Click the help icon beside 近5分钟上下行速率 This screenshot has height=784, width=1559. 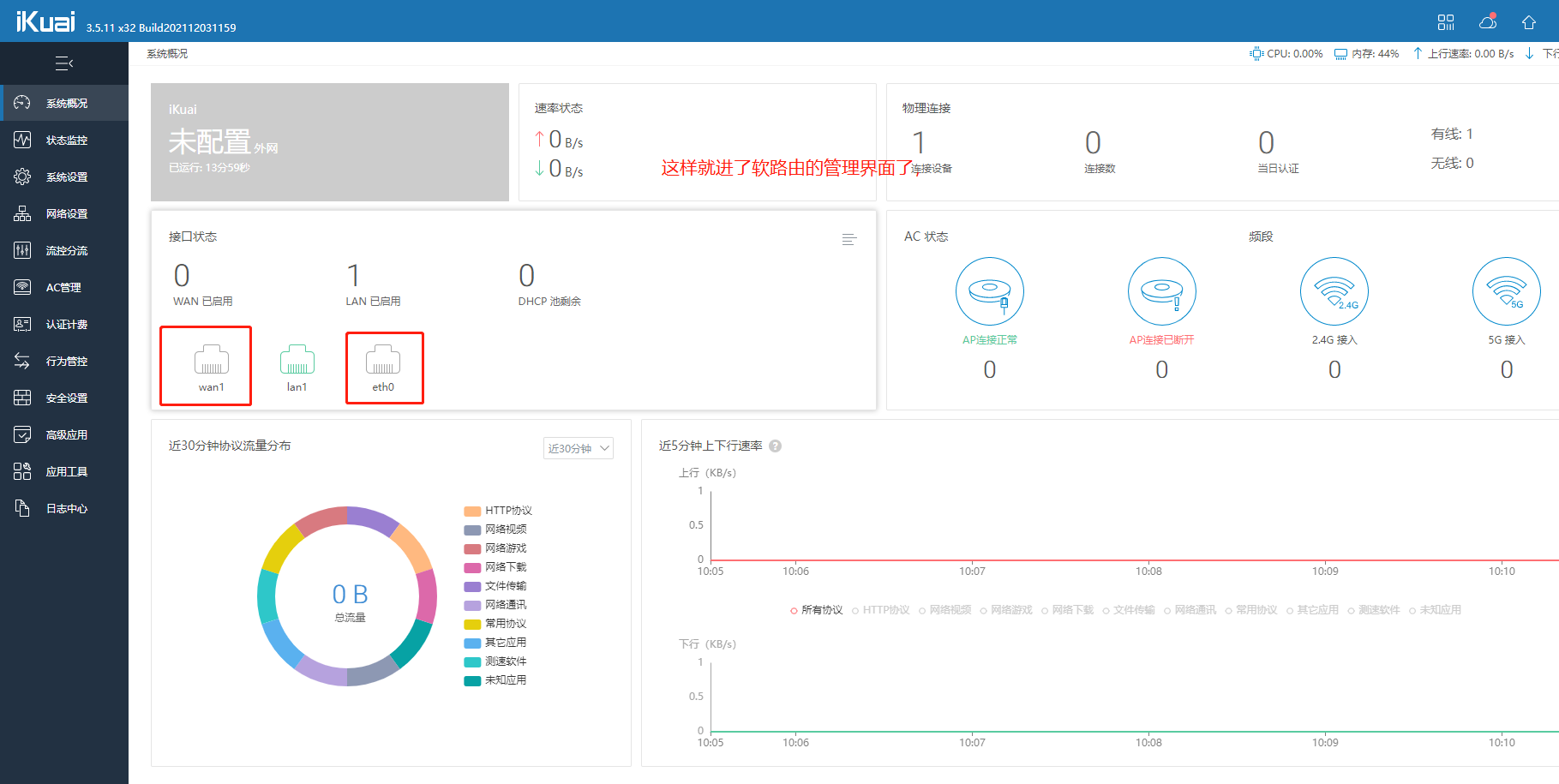click(776, 446)
